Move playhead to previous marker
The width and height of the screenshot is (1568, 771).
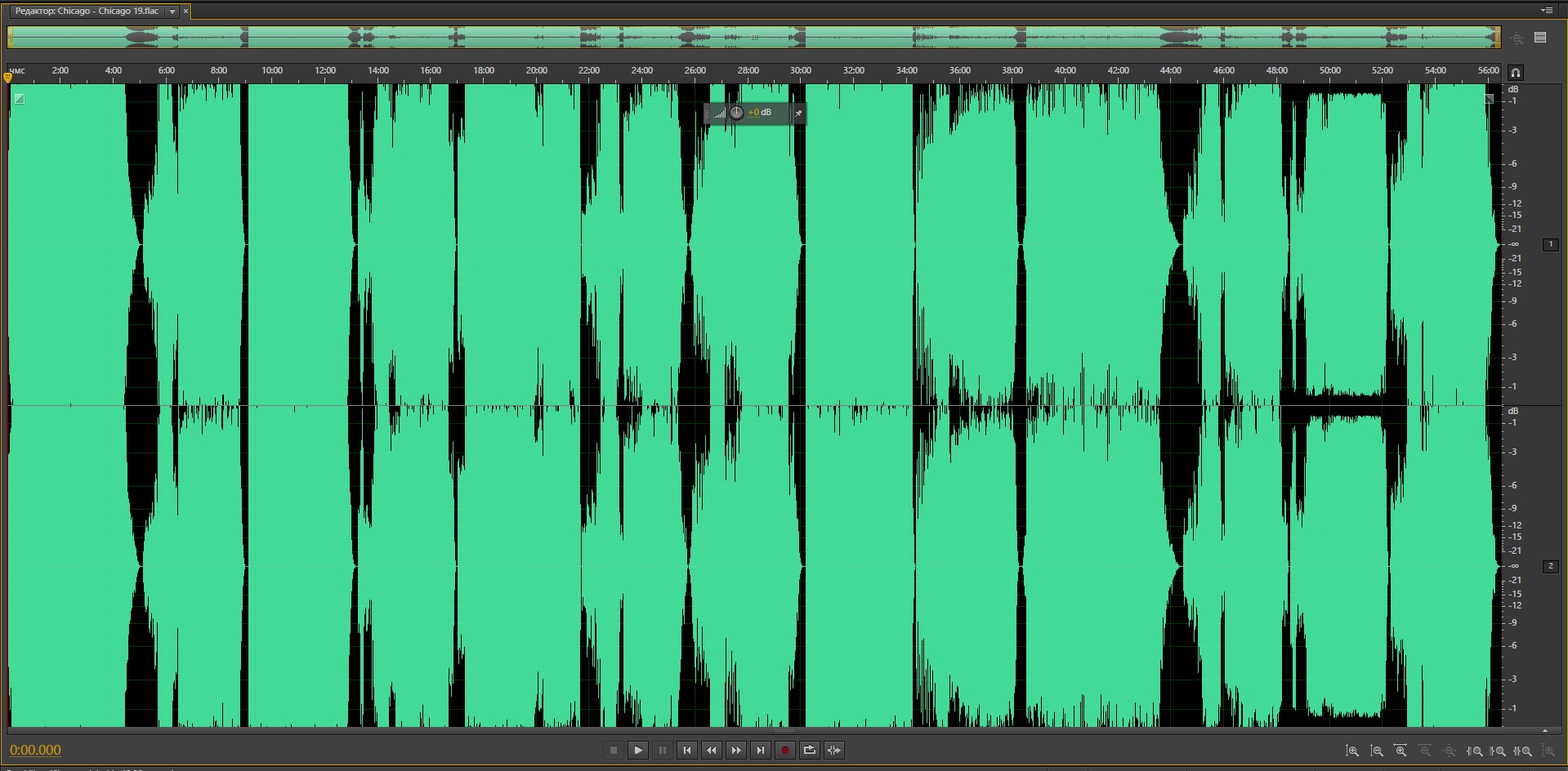(686, 751)
